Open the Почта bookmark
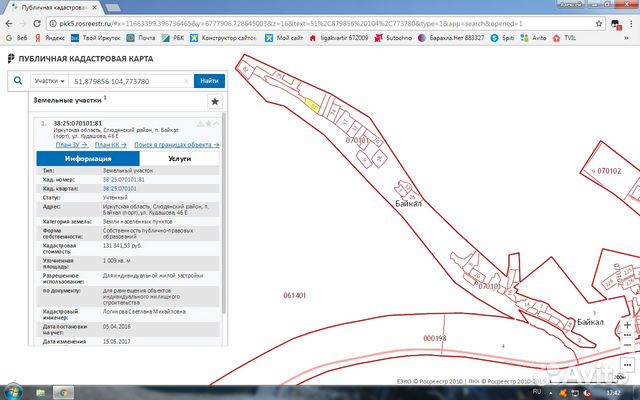The width and height of the screenshot is (640, 400). pos(141,38)
